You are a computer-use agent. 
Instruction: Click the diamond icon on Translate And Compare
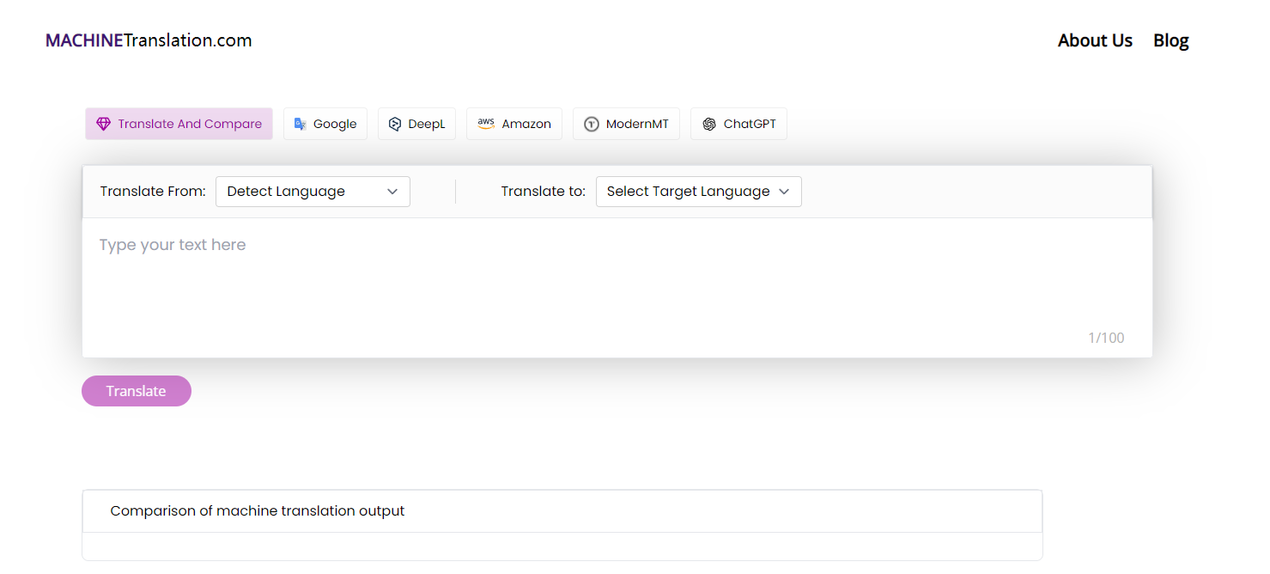coord(103,124)
